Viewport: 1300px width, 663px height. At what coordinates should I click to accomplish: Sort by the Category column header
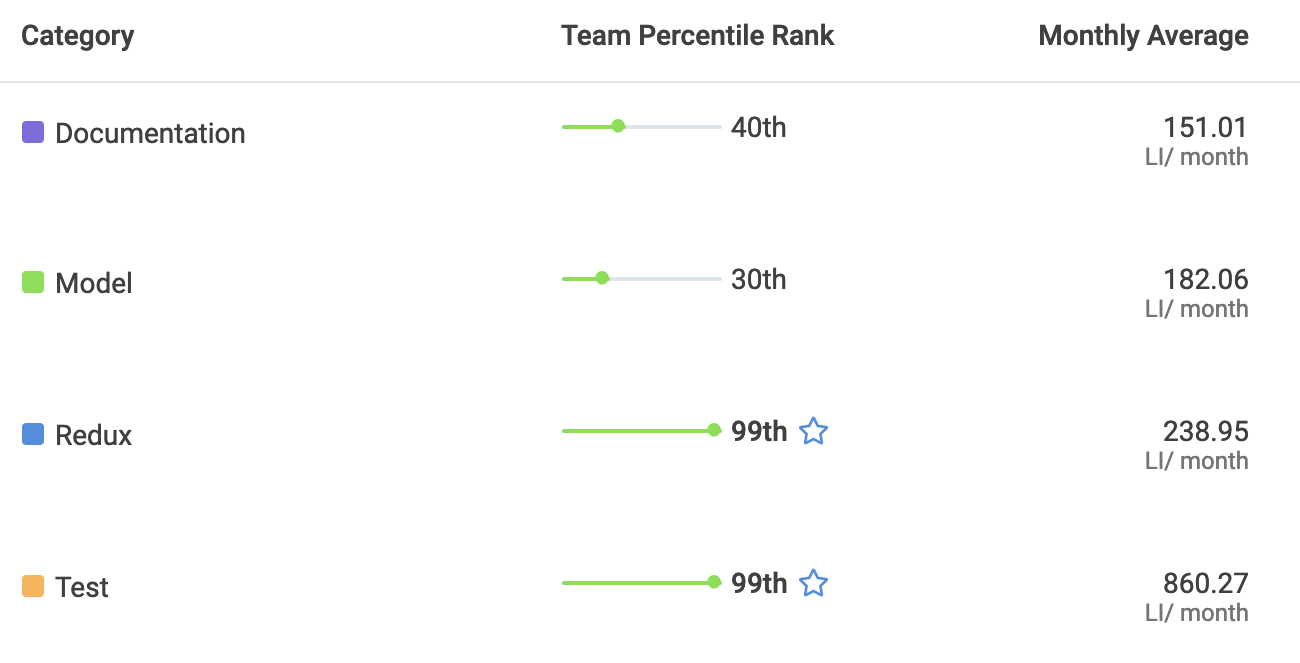(x=78, y=36)
